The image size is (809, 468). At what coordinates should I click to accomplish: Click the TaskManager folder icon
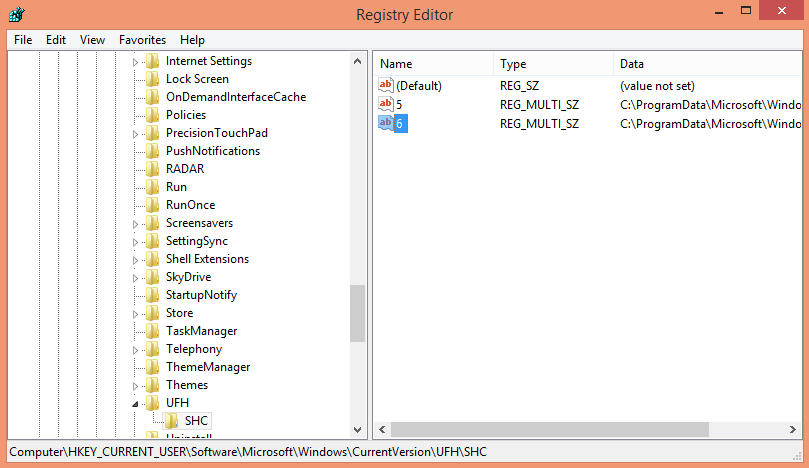pos(152,331)
